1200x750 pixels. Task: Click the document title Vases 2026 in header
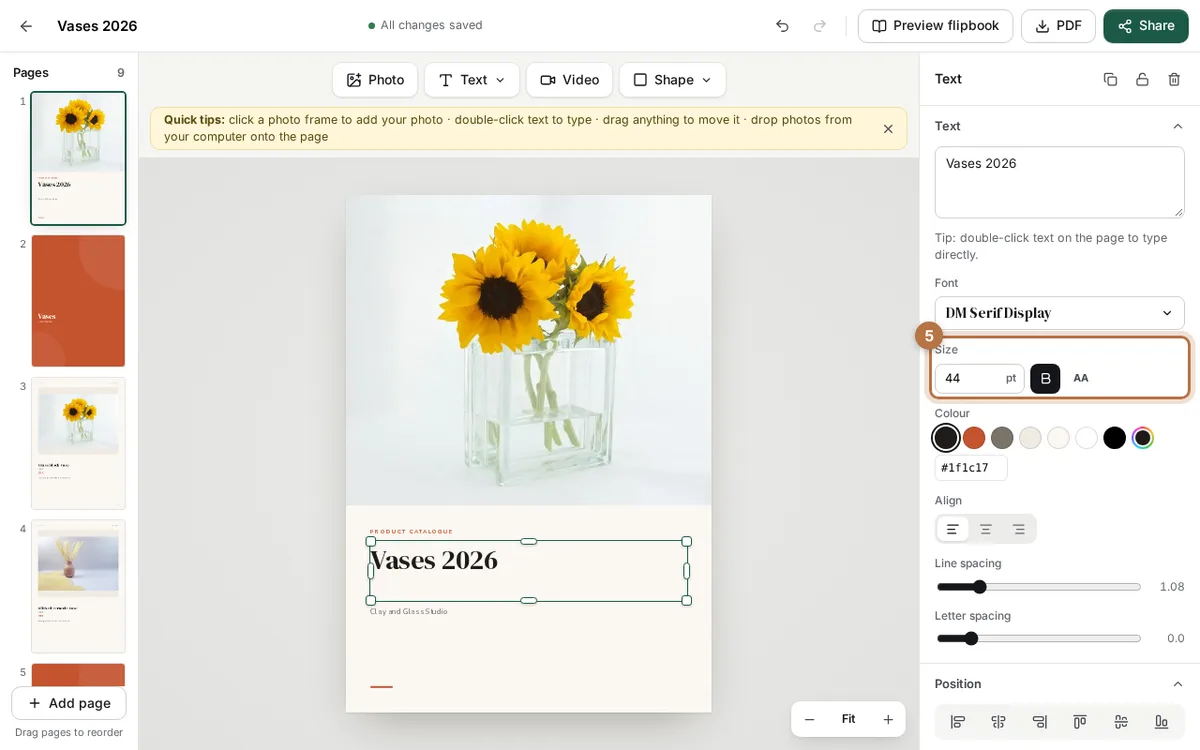tap(97, 26)
